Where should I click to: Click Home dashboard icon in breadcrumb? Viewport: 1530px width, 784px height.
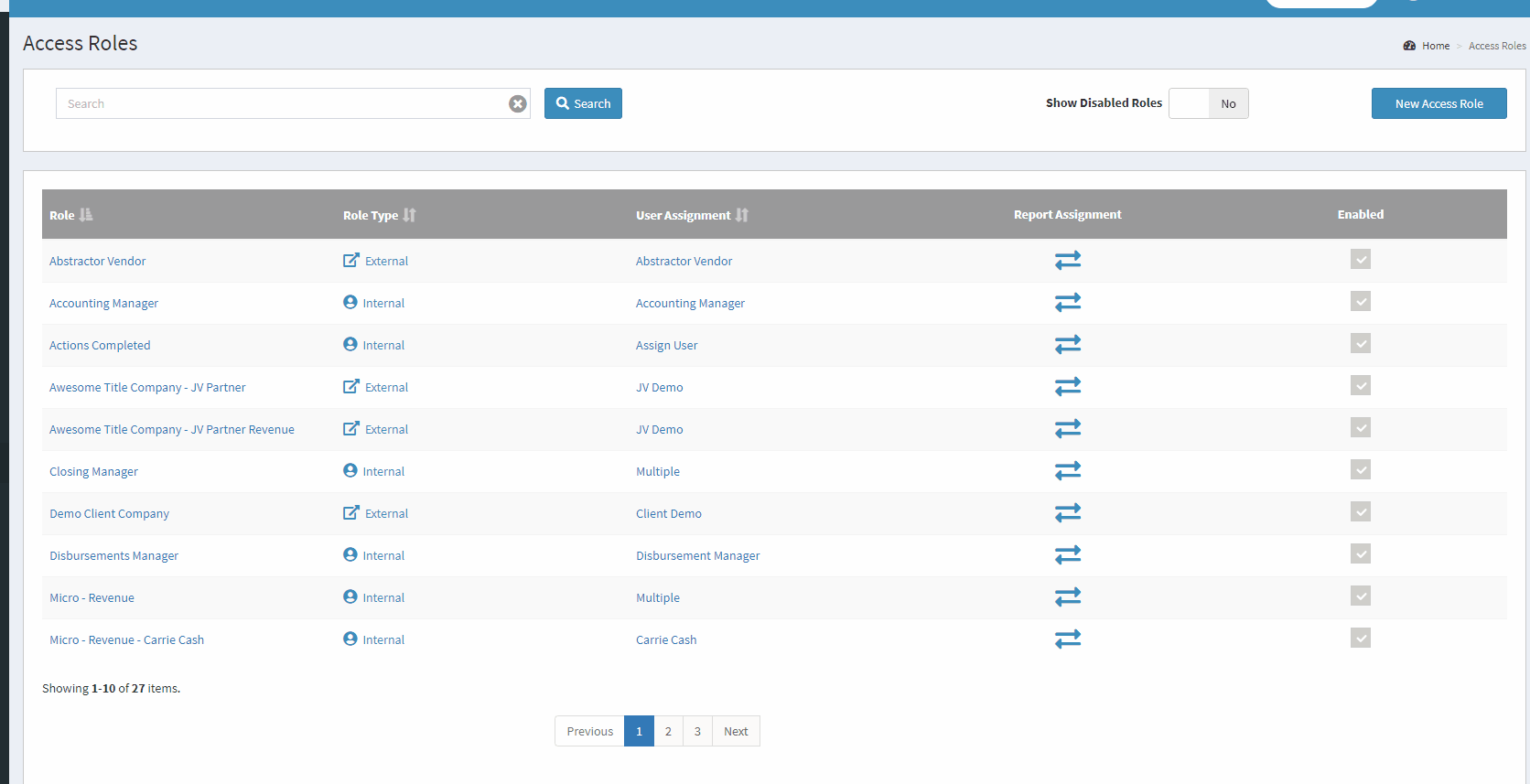pyautogui.click(x=1409, y=46)
